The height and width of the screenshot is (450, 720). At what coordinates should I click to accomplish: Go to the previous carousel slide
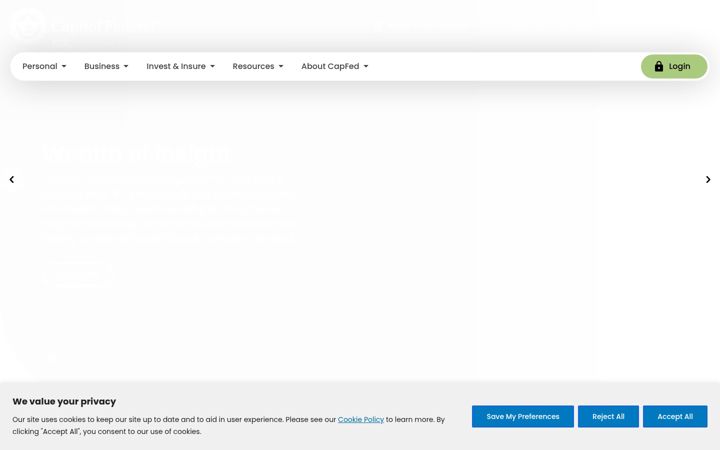[12, 180]
